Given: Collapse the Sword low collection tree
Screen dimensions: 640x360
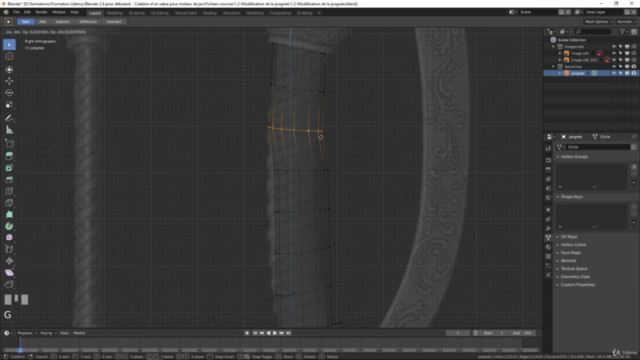Looking at the screenshot, I should coord(553,67).
